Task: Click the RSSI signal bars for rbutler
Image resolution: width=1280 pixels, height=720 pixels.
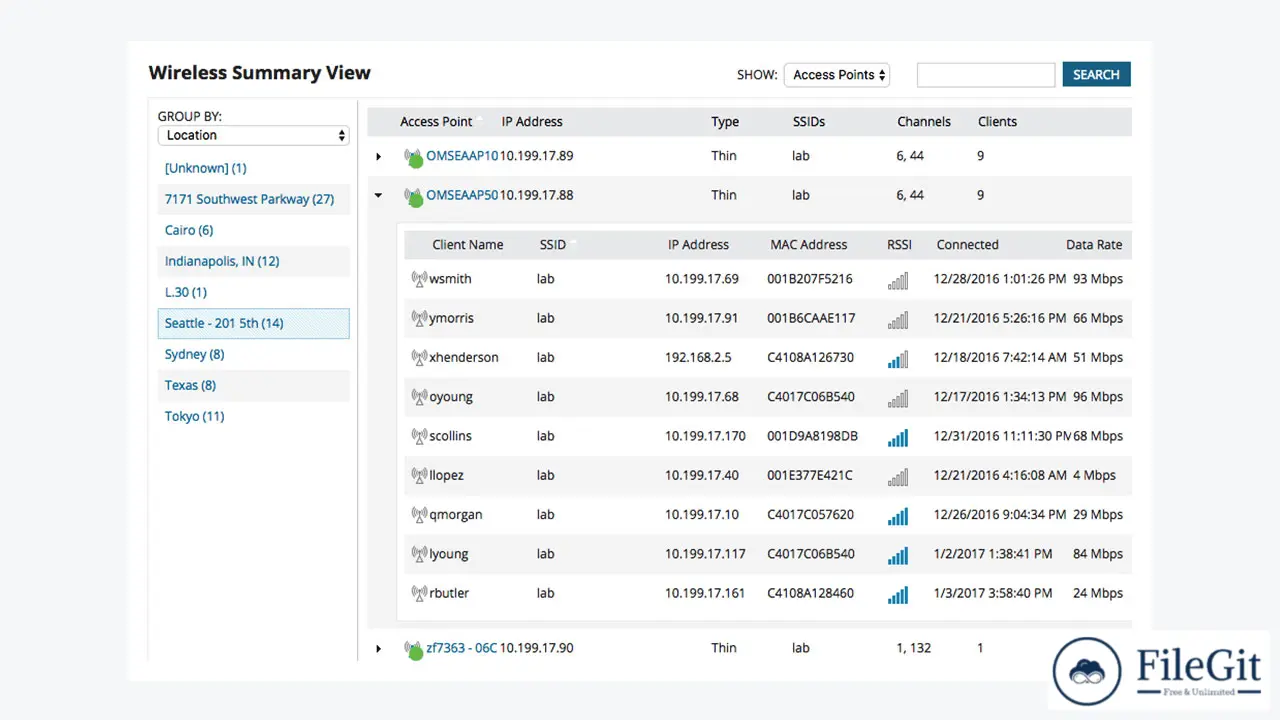Action: [x=898, y=594]
